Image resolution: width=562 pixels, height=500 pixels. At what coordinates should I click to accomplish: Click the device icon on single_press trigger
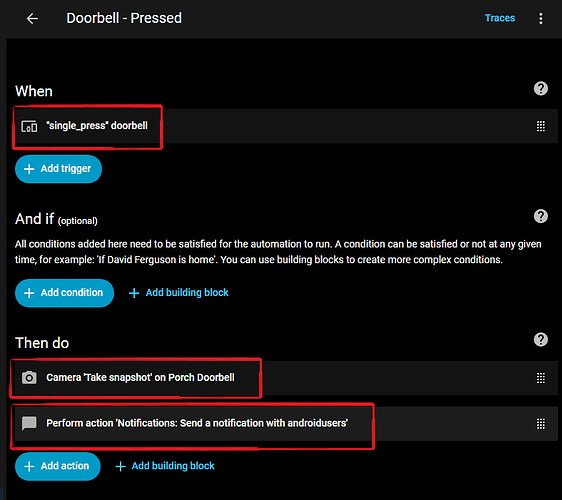tap(29, 126)
